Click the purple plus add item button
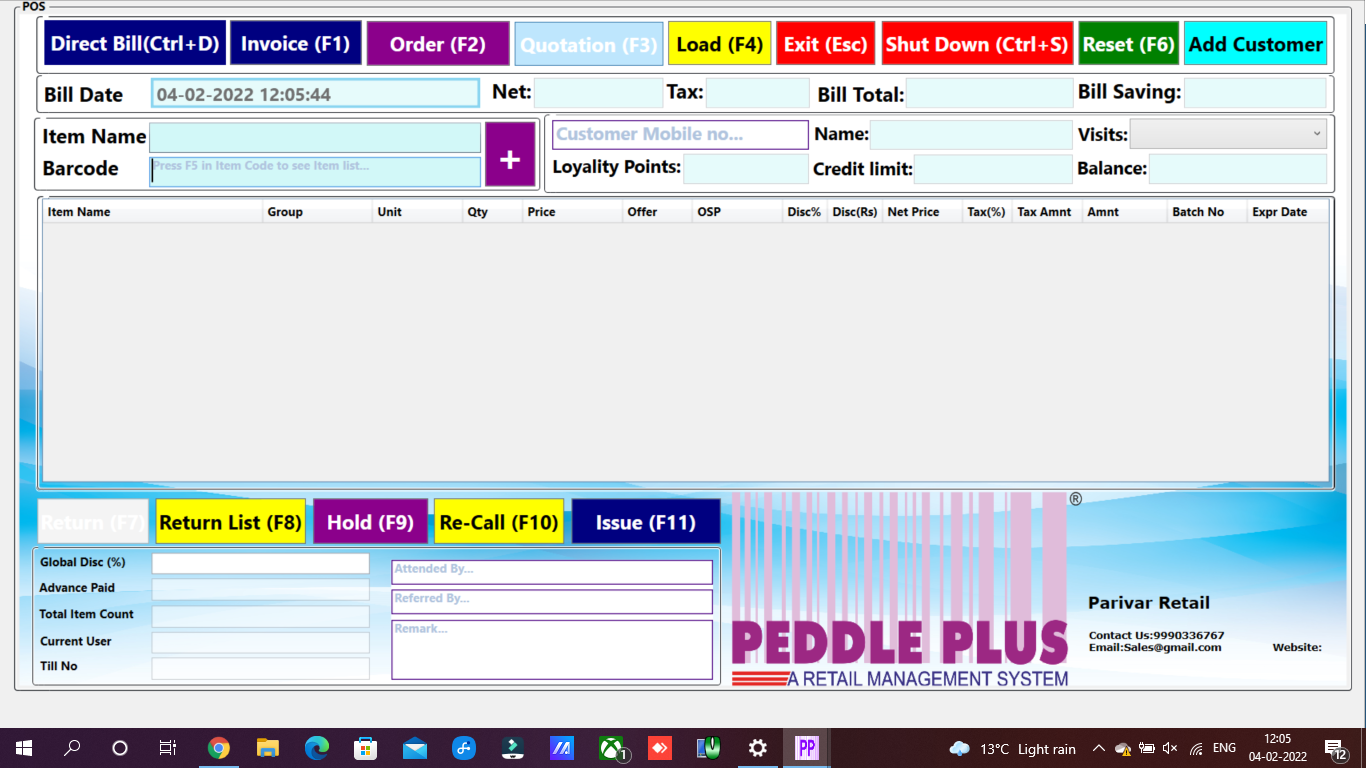 pyautogui.click(x=510, y=155)
